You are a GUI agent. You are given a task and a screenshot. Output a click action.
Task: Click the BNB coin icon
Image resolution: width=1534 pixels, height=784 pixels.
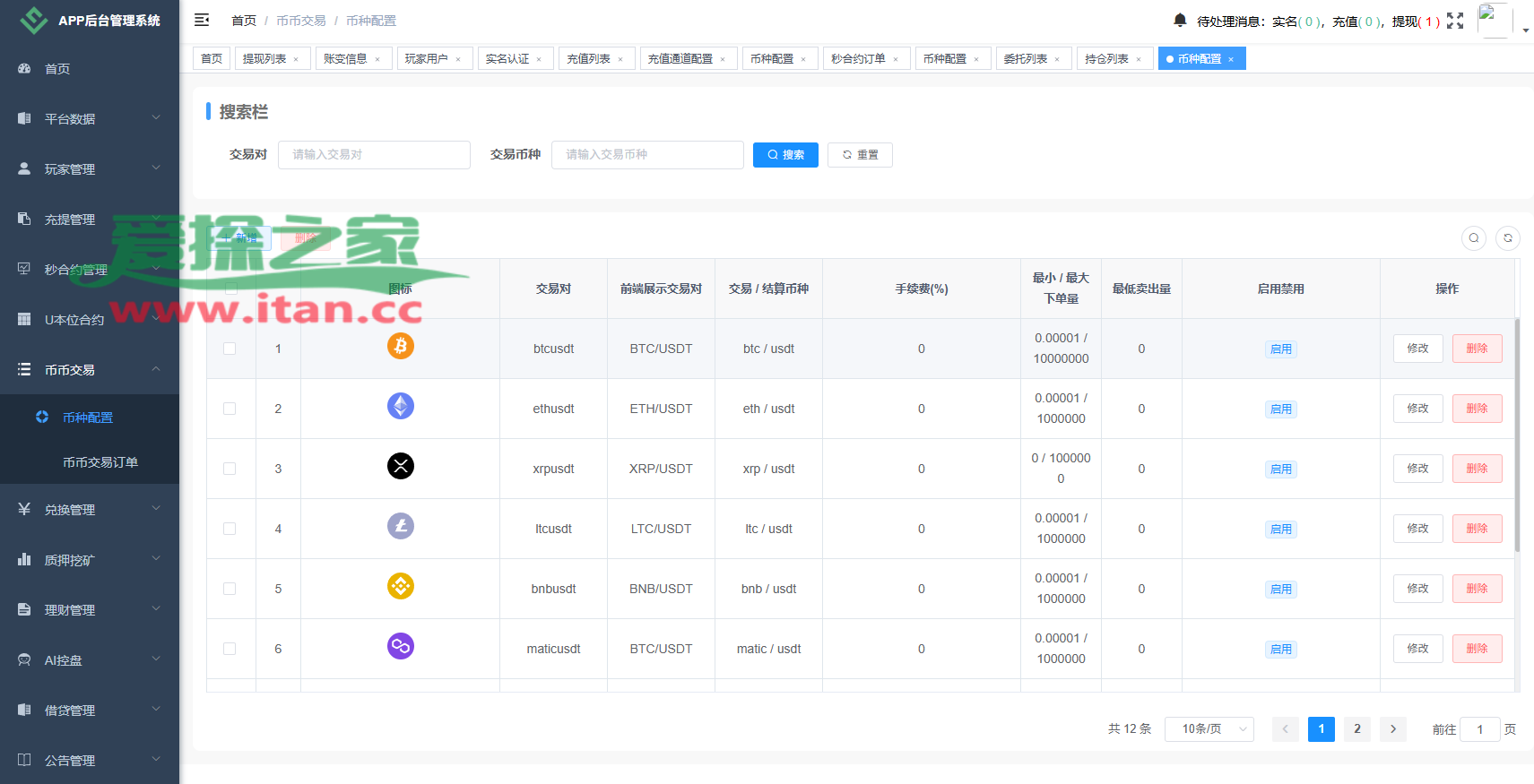pos(401,586)
